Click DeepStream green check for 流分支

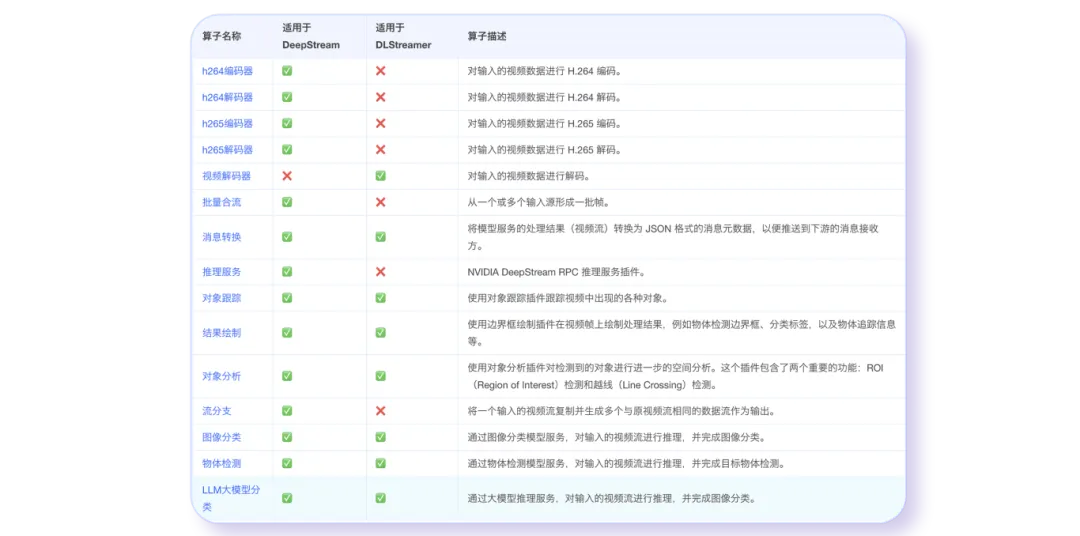click(287, 411)
